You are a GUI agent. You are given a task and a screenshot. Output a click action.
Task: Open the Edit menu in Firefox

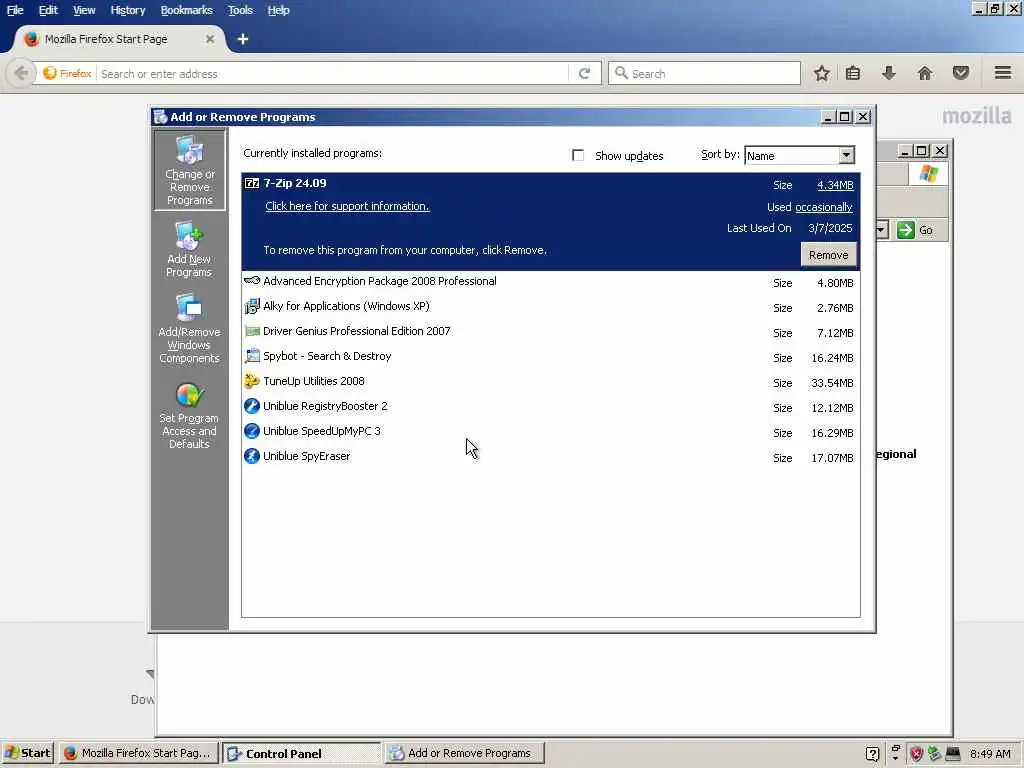pos(48,10)
